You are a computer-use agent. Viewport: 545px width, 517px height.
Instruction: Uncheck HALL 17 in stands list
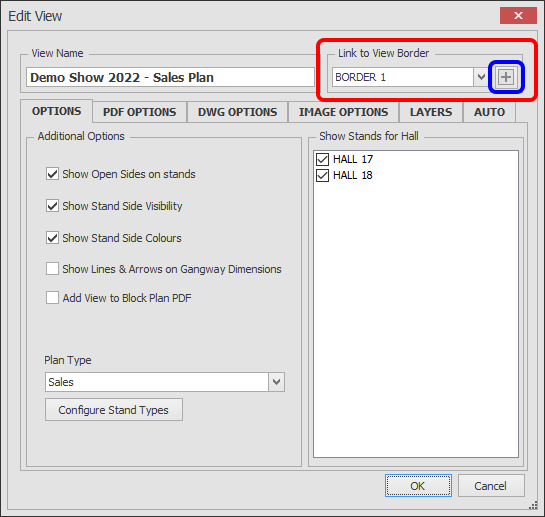tap(322, 159)
